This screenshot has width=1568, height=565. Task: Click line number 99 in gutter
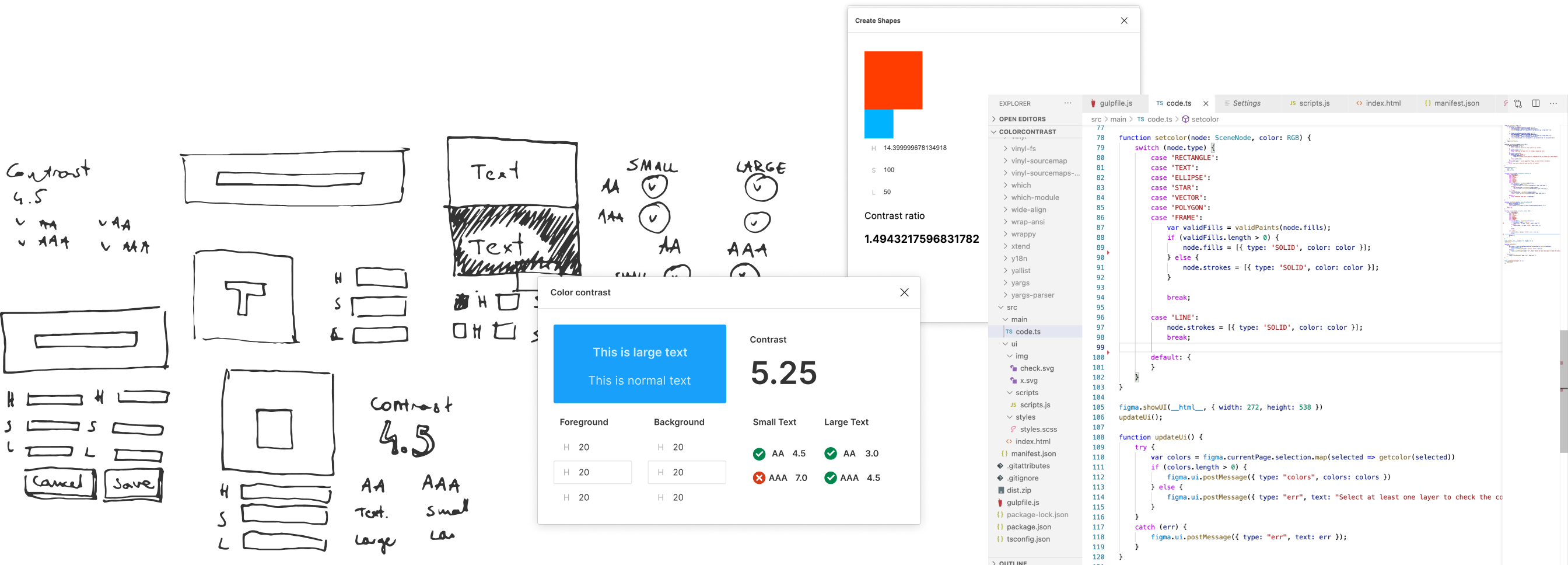point(1100,348)
